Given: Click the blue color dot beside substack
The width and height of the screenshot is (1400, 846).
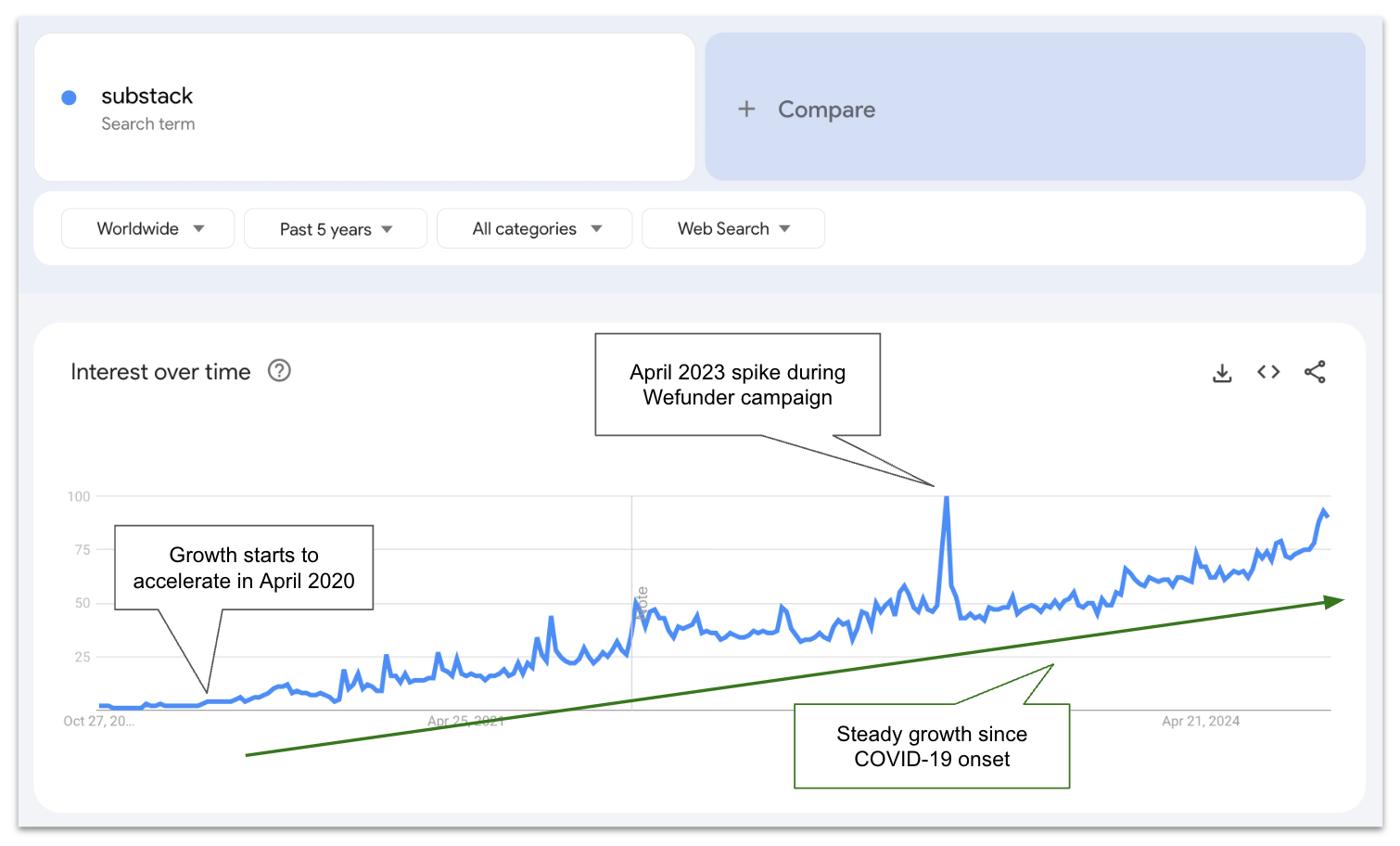Looking at the screenshot, I should [x=69, y=96].
